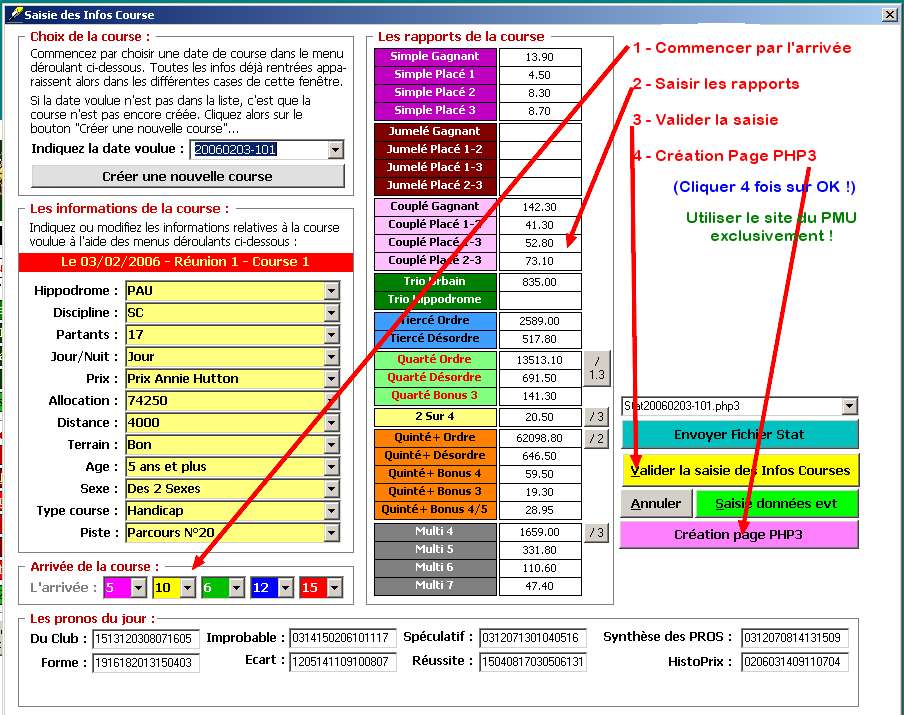Expand the Distance dropdown showing 4000
This screenshot has width=904, height=715.
[x=332, y=423]
